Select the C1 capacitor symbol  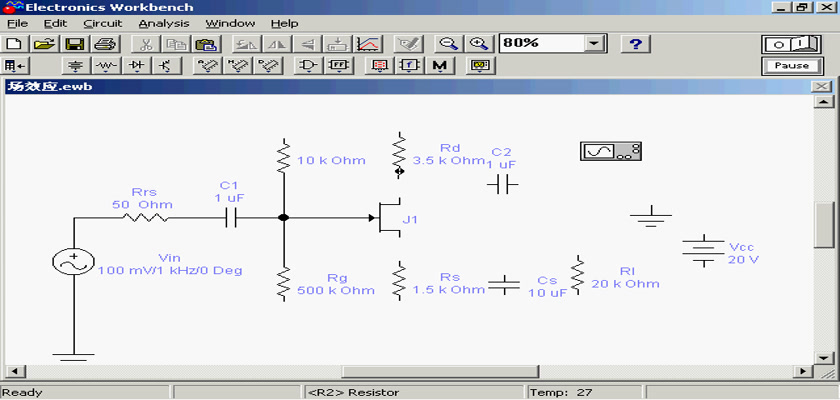click(x=231, y=218)
